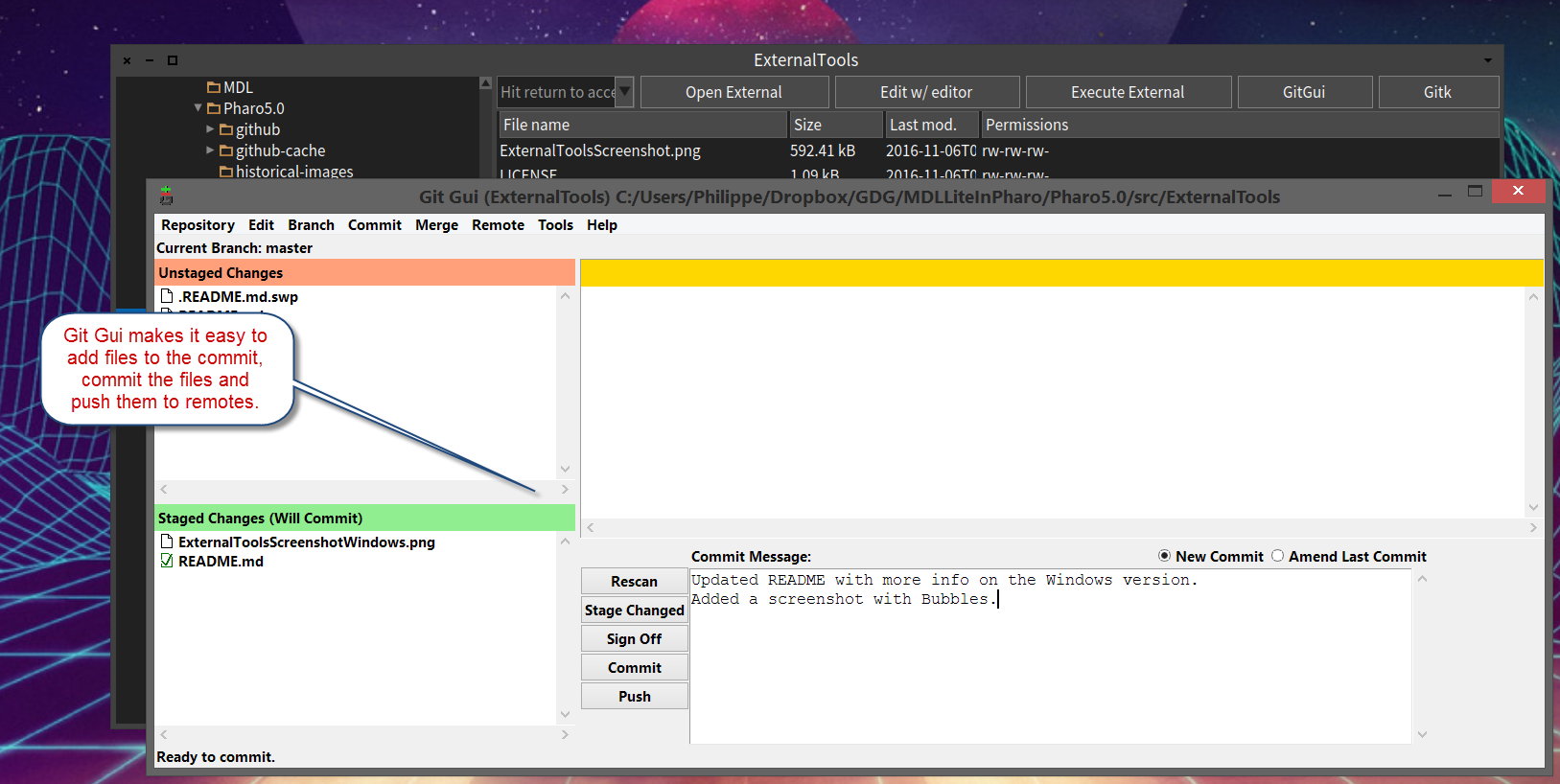Click the historical-images folder icon
The width and height of the screenshot is (1560, 784).
(226, 172)
